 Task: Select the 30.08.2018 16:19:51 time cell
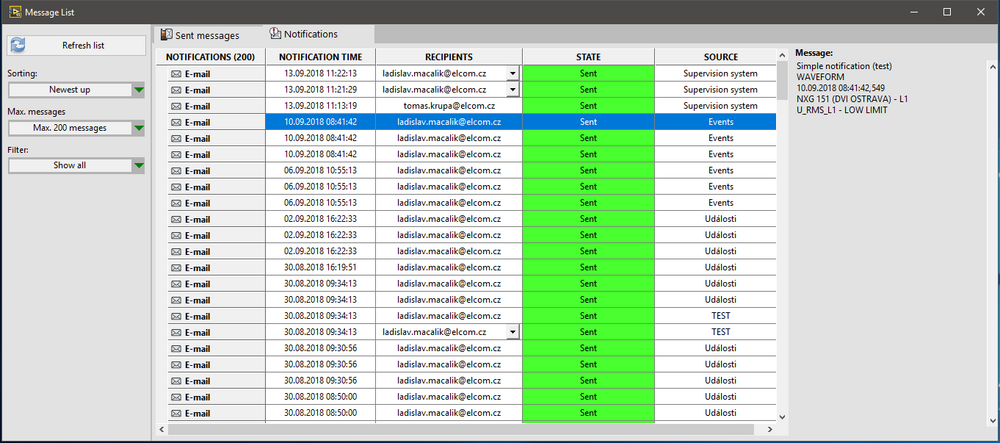(320, 268)
